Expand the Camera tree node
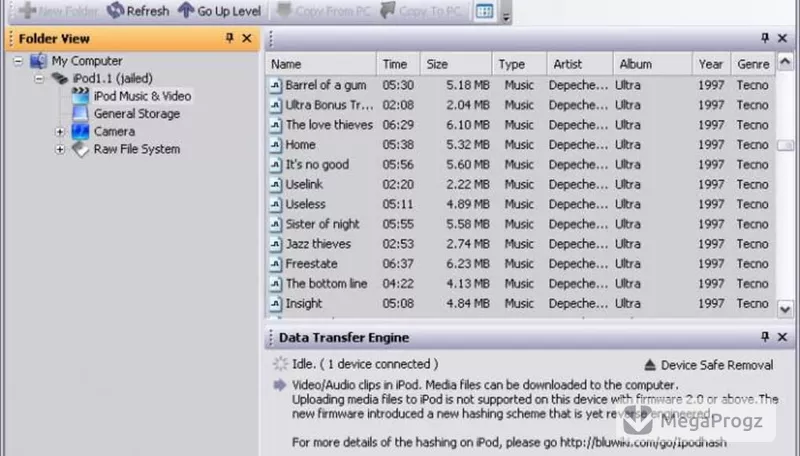800x456 pixels. pyautogui.click(x=60, y=132)
